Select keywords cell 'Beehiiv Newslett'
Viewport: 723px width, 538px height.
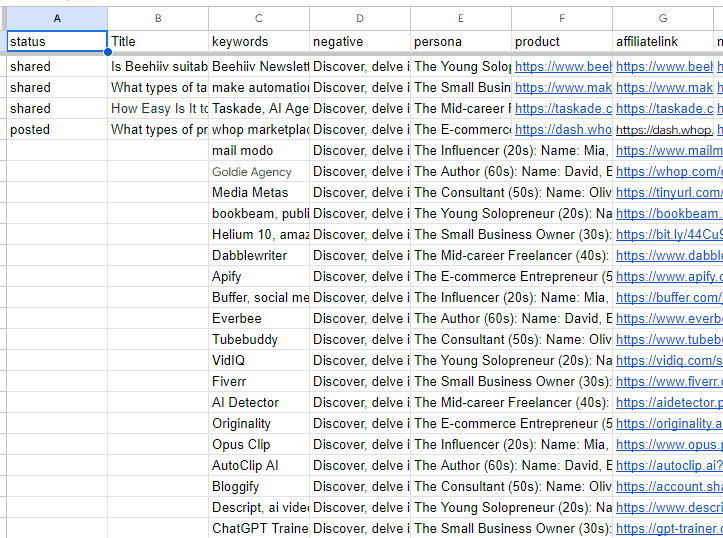(259, 66)
